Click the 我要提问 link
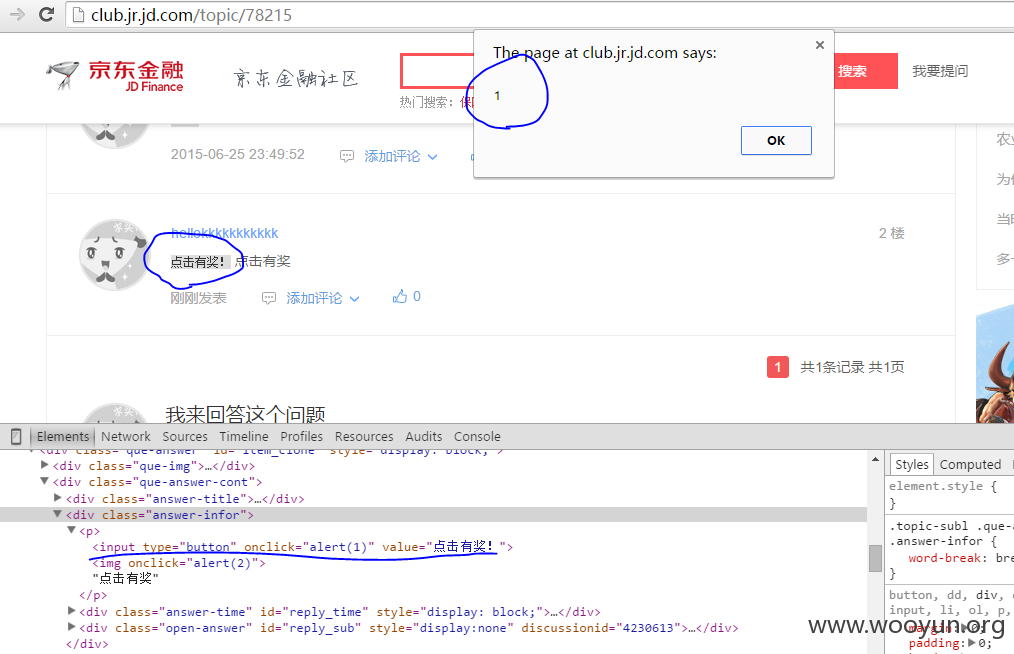This screenshot has width=1014, height=654. tap(940, 71)
